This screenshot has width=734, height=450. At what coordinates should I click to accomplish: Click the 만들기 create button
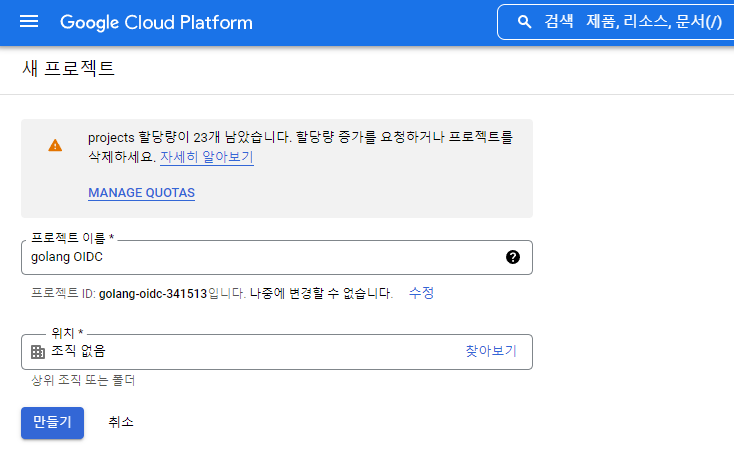(52, 422)
